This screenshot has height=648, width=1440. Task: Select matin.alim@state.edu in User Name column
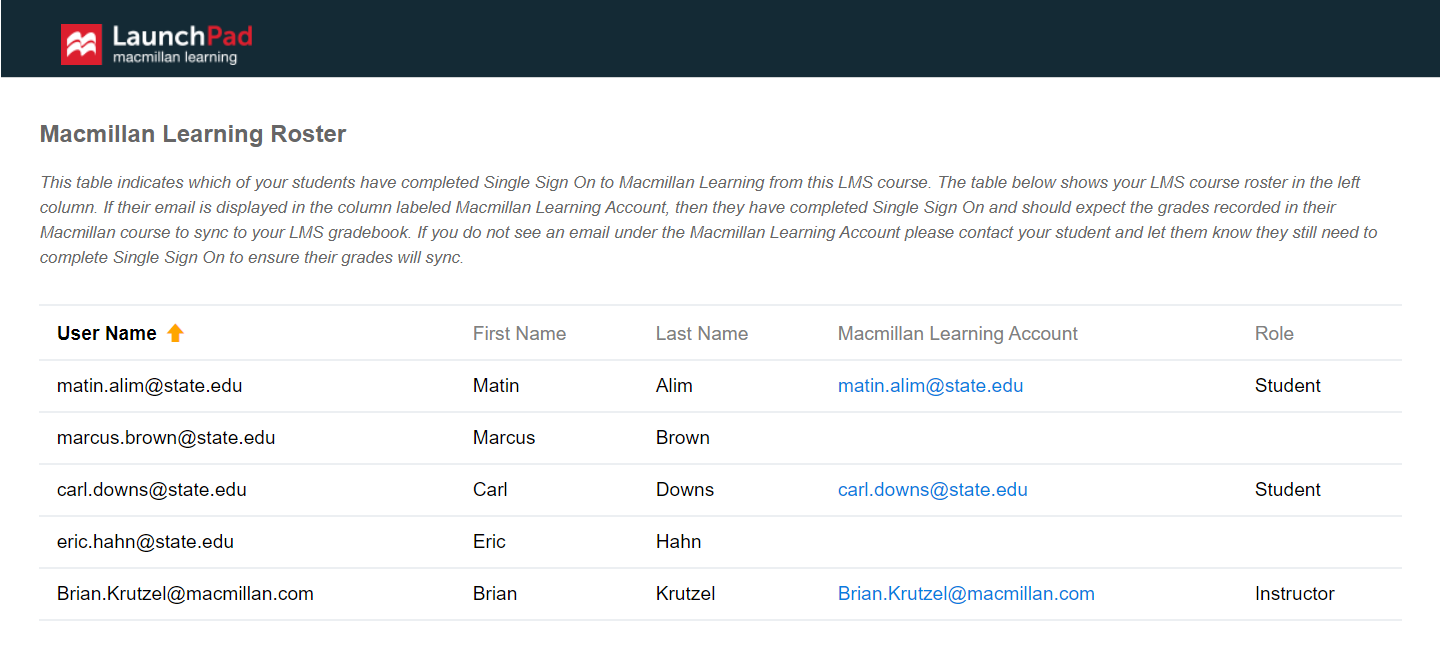[149, 386]
